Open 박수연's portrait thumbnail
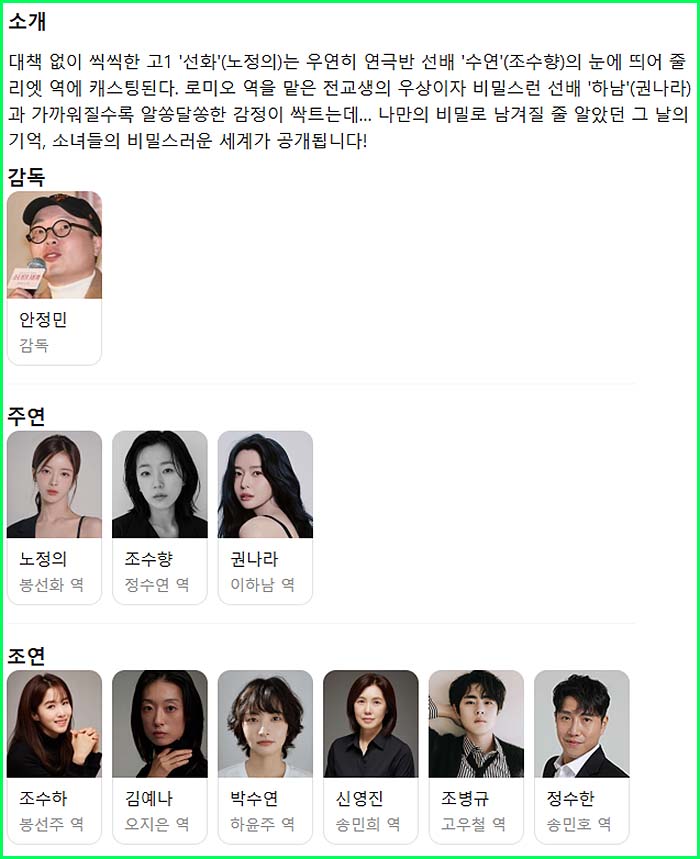 pos(265,724)
